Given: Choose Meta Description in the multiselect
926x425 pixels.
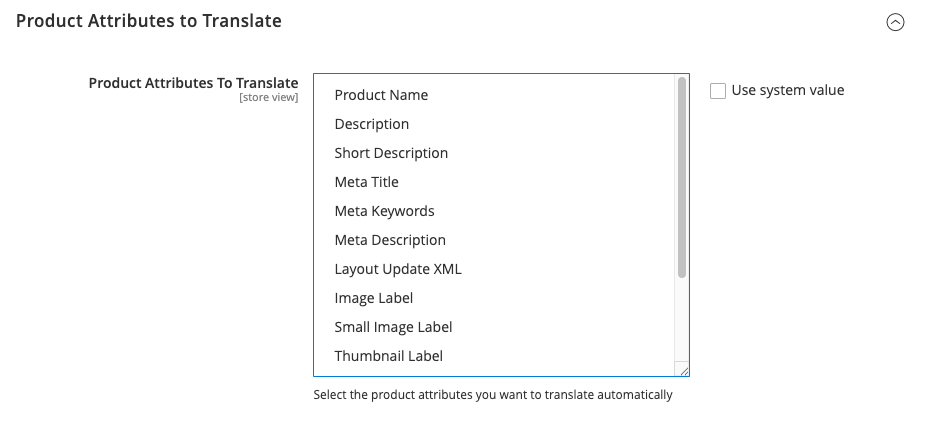Looking at the screenshot, I should (x=390, y=240).
